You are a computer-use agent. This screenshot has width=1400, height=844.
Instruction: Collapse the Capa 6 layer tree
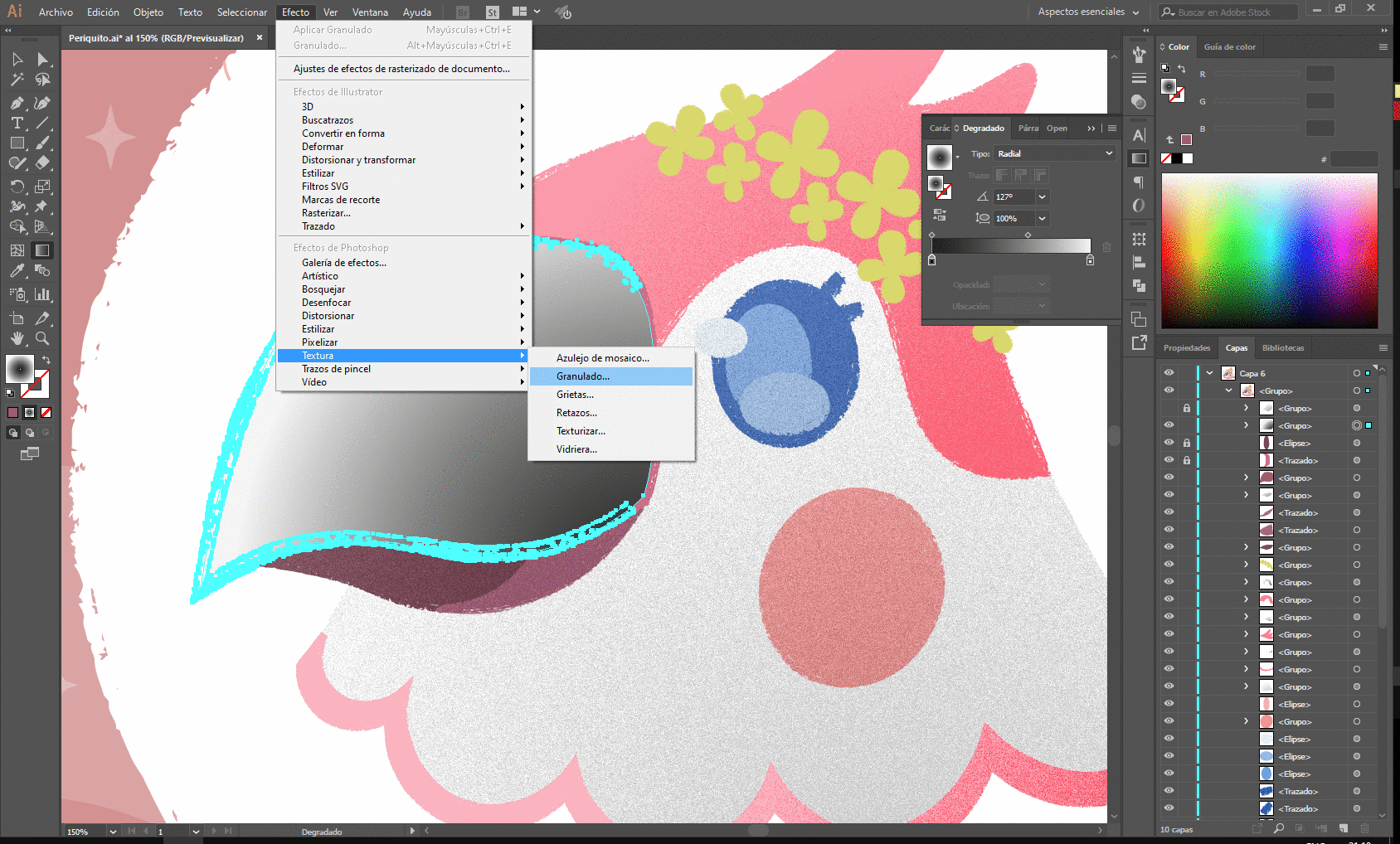tap(1209, 373)
